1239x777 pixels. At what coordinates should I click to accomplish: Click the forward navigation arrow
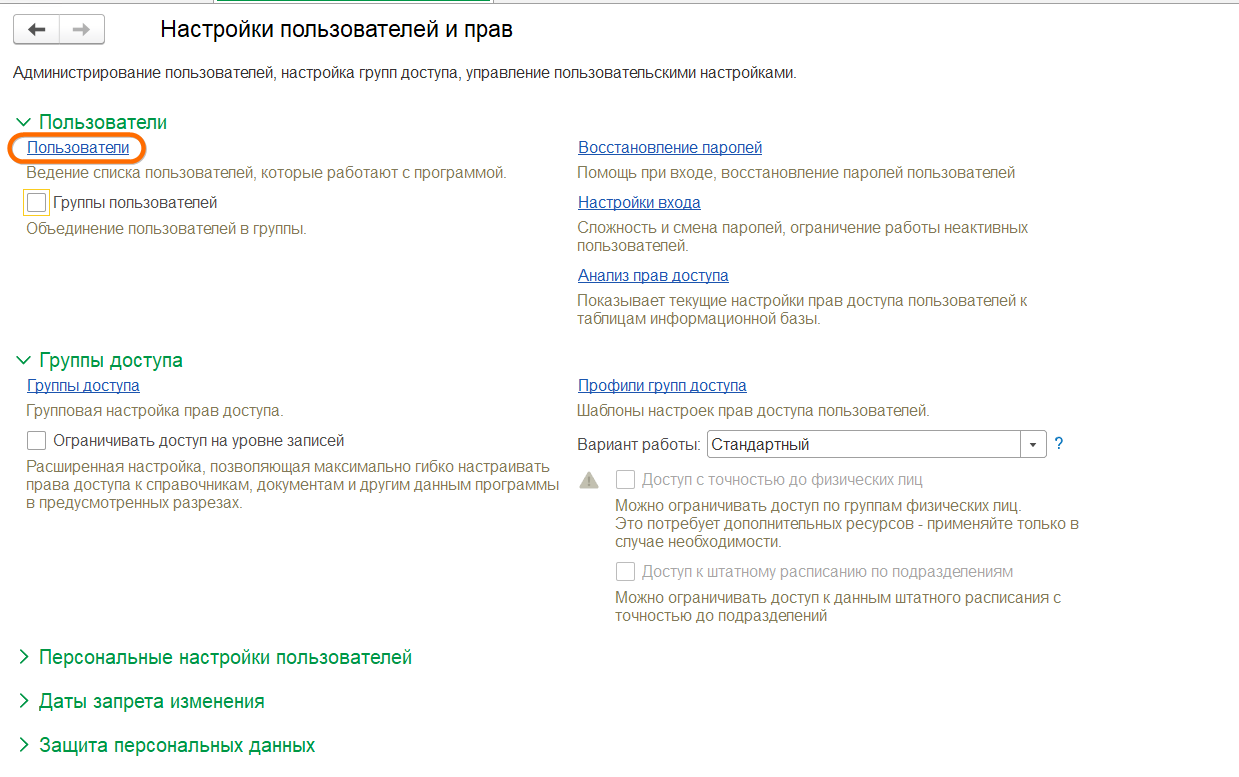pos(82,30)
